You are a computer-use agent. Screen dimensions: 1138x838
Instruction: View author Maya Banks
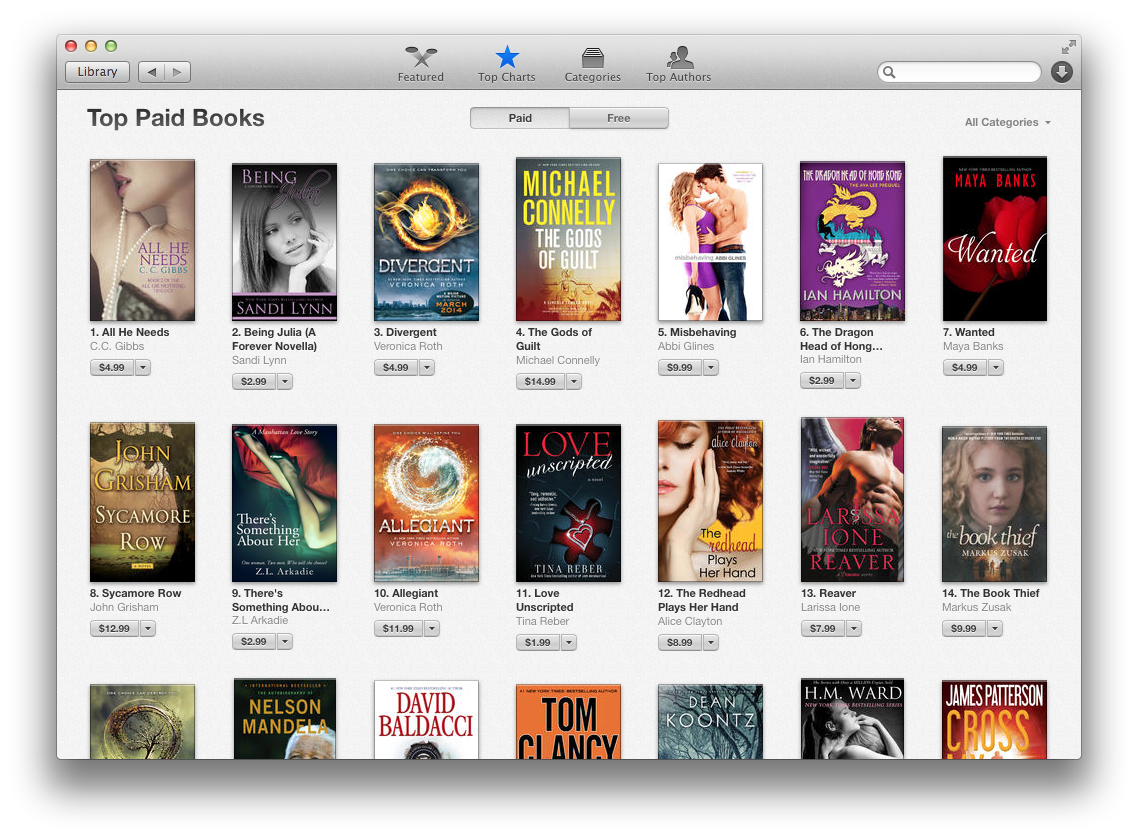[973, 346]
